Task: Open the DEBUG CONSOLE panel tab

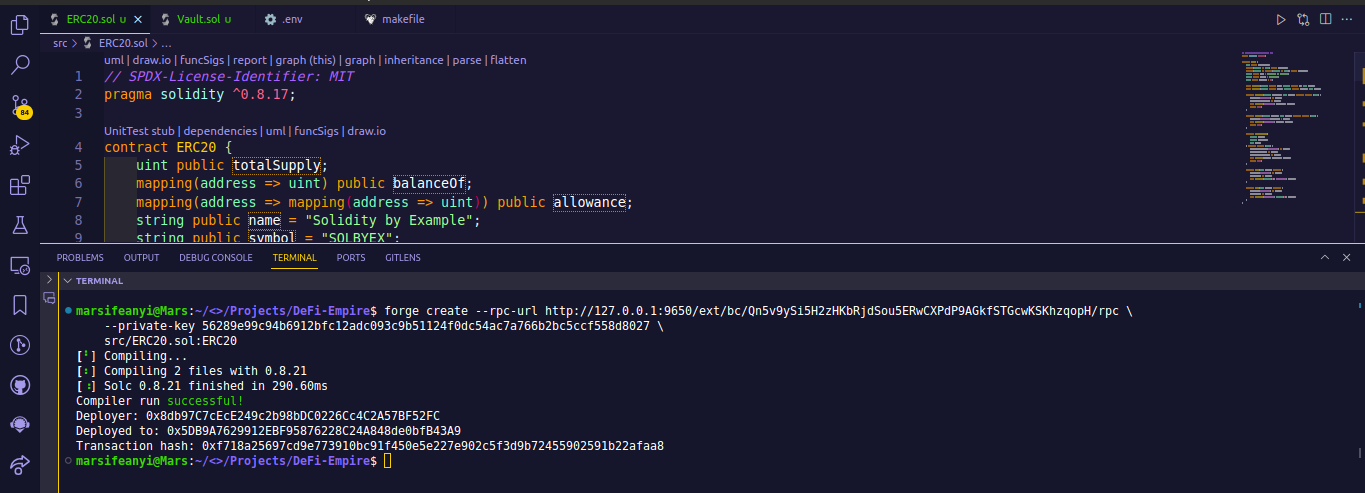Action: click(216, 258)
